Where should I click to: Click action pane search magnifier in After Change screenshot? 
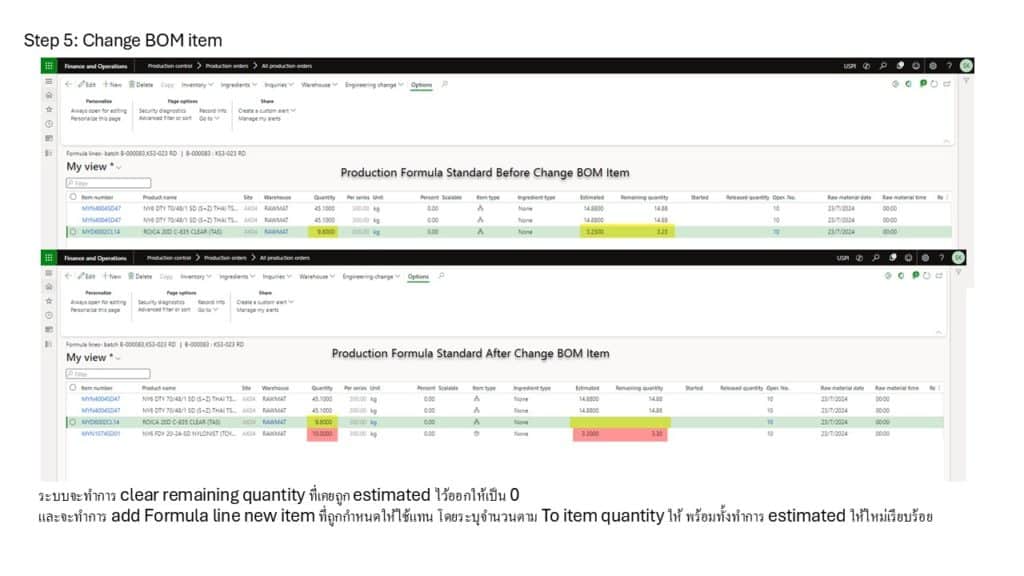[441, 276]
